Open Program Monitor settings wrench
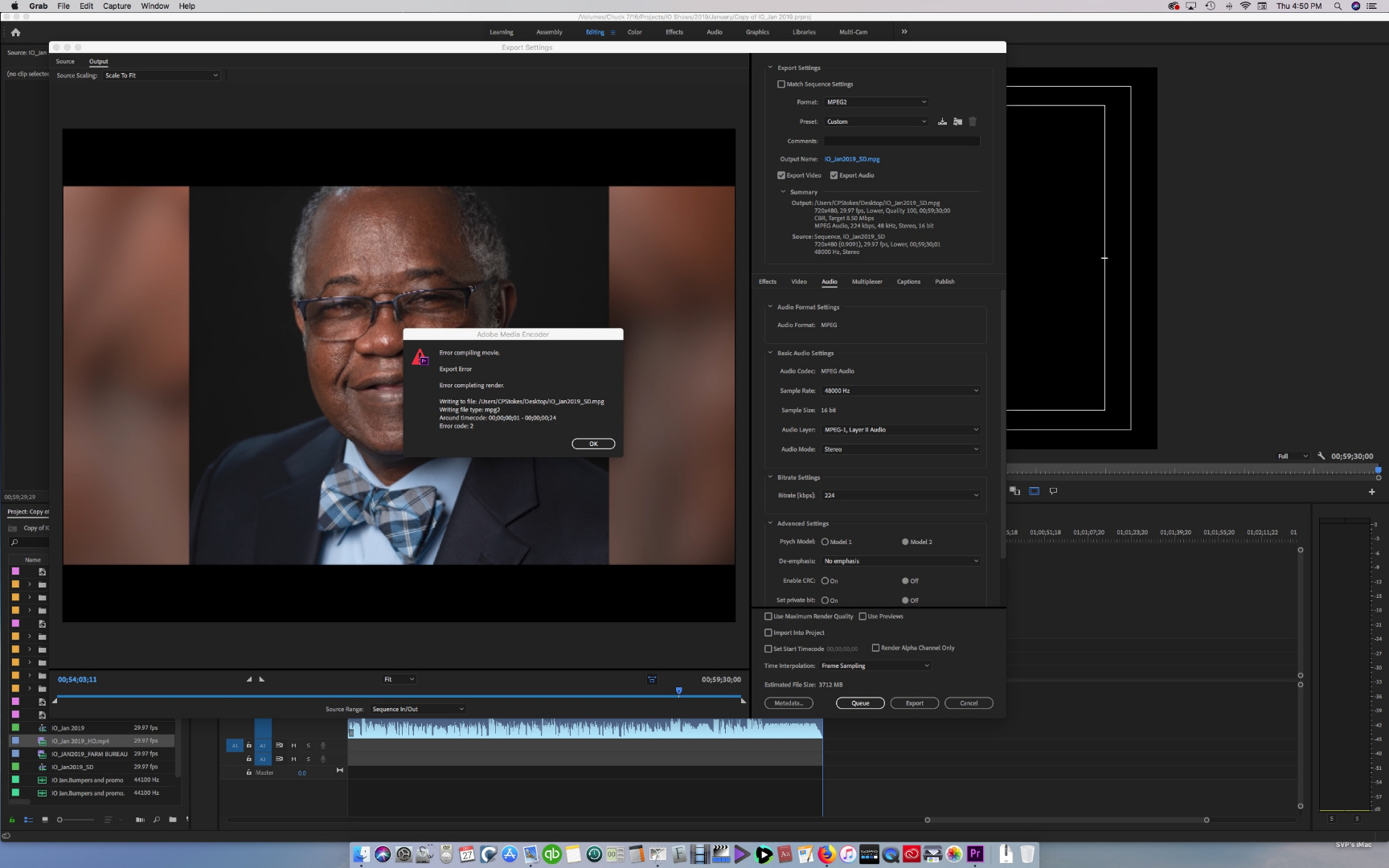The width and height of the screenshot is (1389, 868). tap(1321, 456)
